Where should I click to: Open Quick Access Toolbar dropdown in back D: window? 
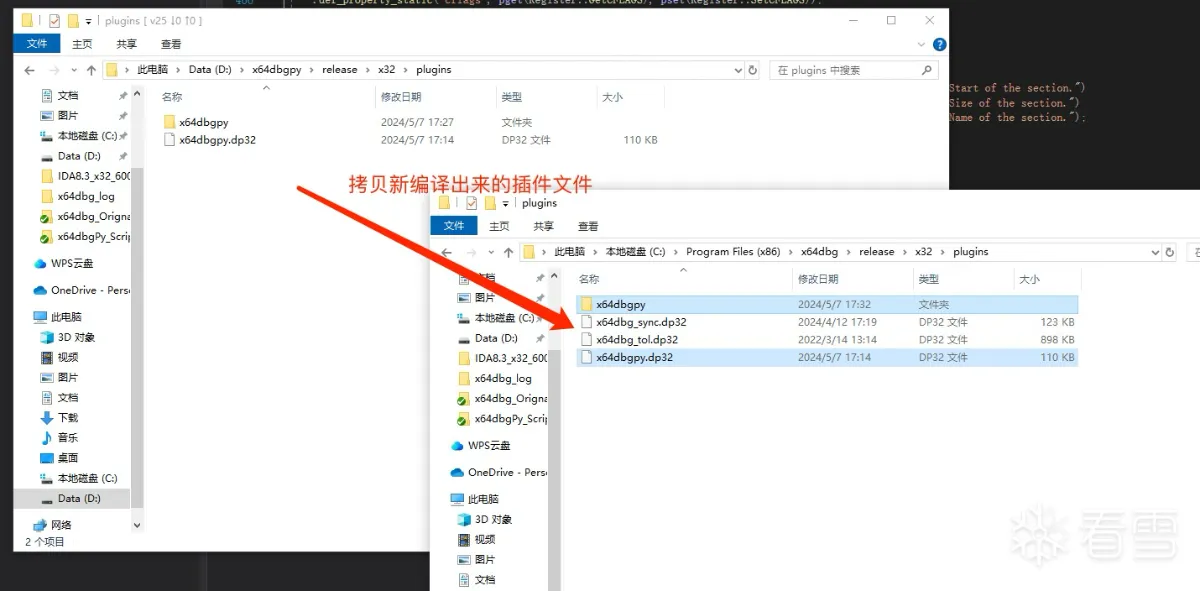click(88, 21)
